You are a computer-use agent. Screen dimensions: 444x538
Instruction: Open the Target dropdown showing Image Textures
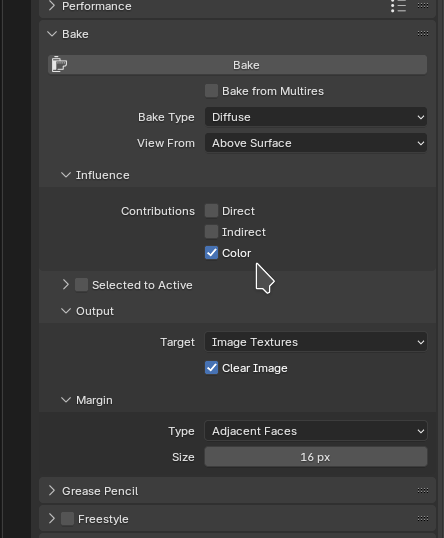click(x=316, y=342)
